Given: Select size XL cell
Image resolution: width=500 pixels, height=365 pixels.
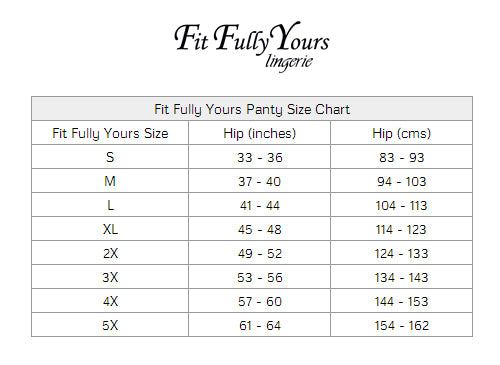Looking at the screenshot, I should pyautogui.click(x=110, y=229).
